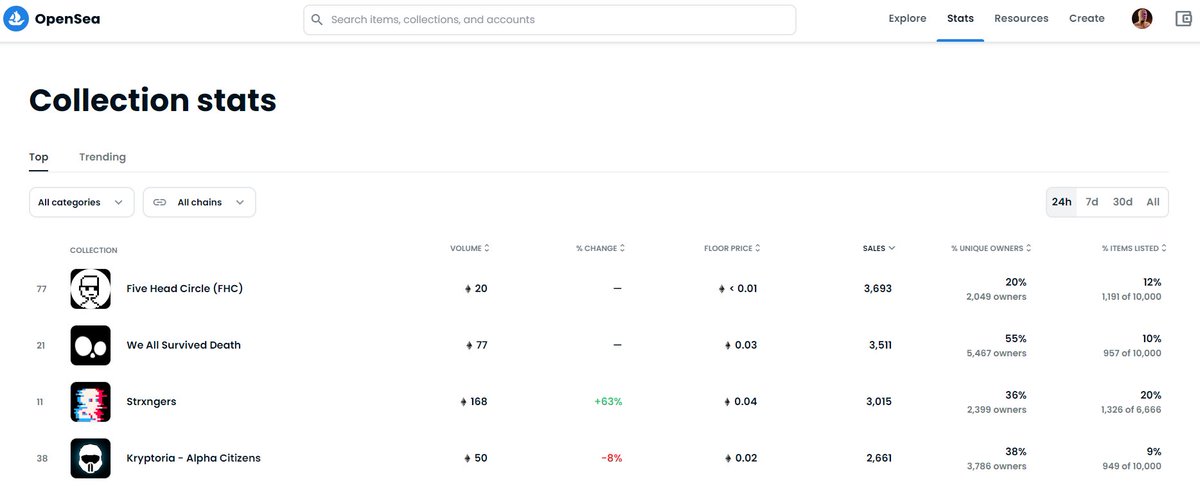This screenshot has height=486, width=1200.
Task: Open Create page
Action: [x=1087, y=18]
